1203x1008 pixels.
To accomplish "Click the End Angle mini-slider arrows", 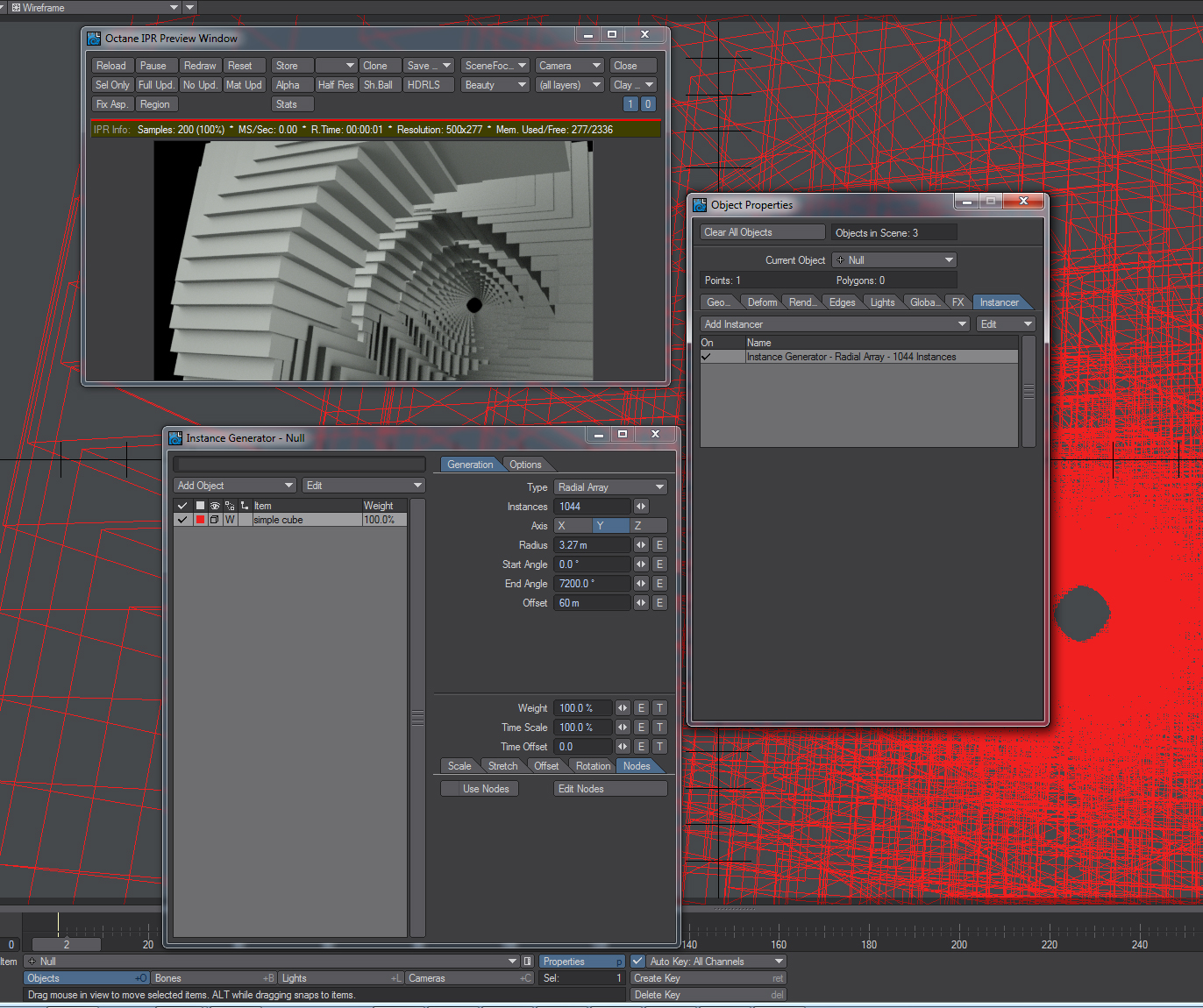I will pos(641,584).
